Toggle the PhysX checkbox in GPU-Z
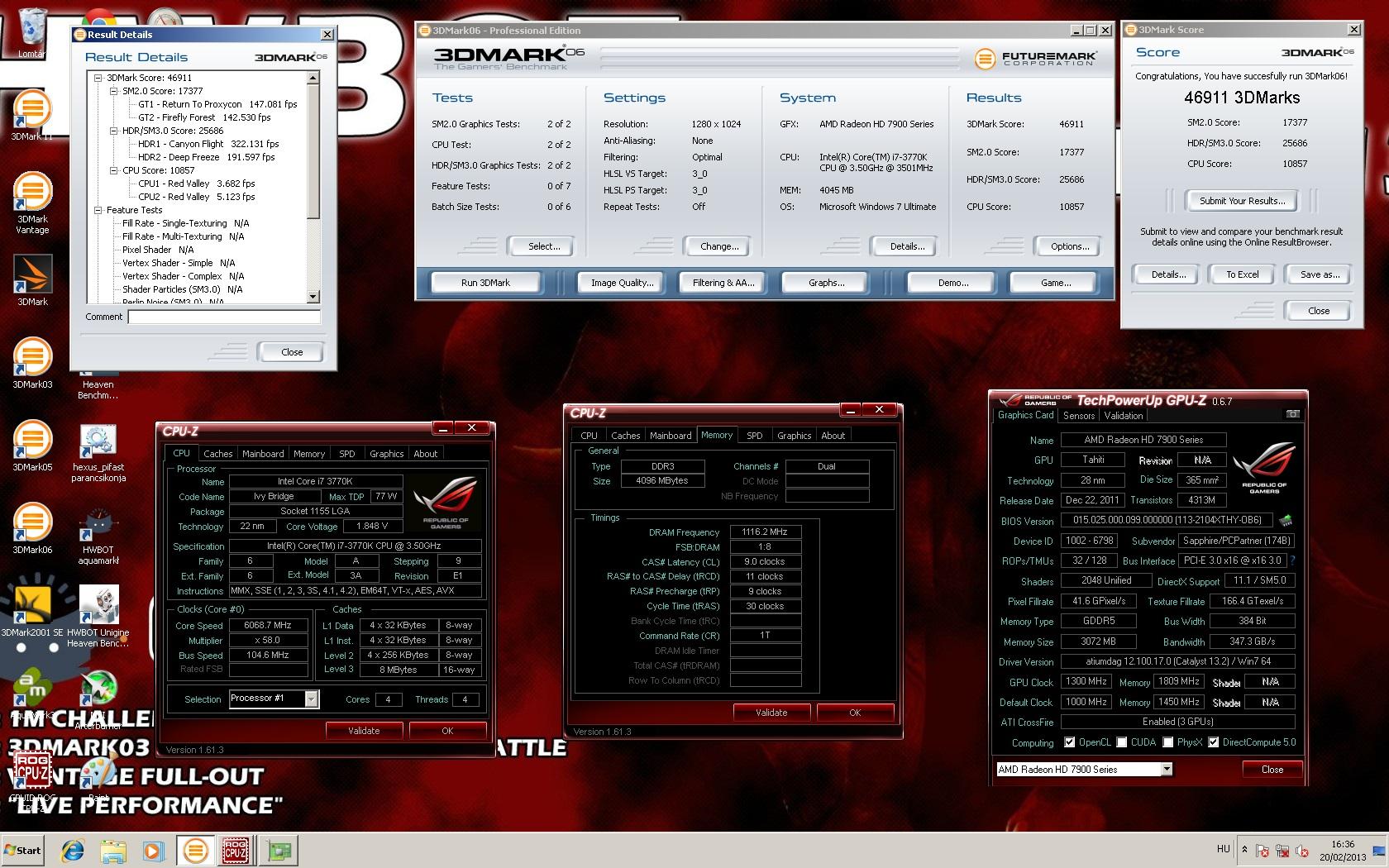Image resolution: width=1389 pixels, height=868 pixels. [x=1168, y=742]
